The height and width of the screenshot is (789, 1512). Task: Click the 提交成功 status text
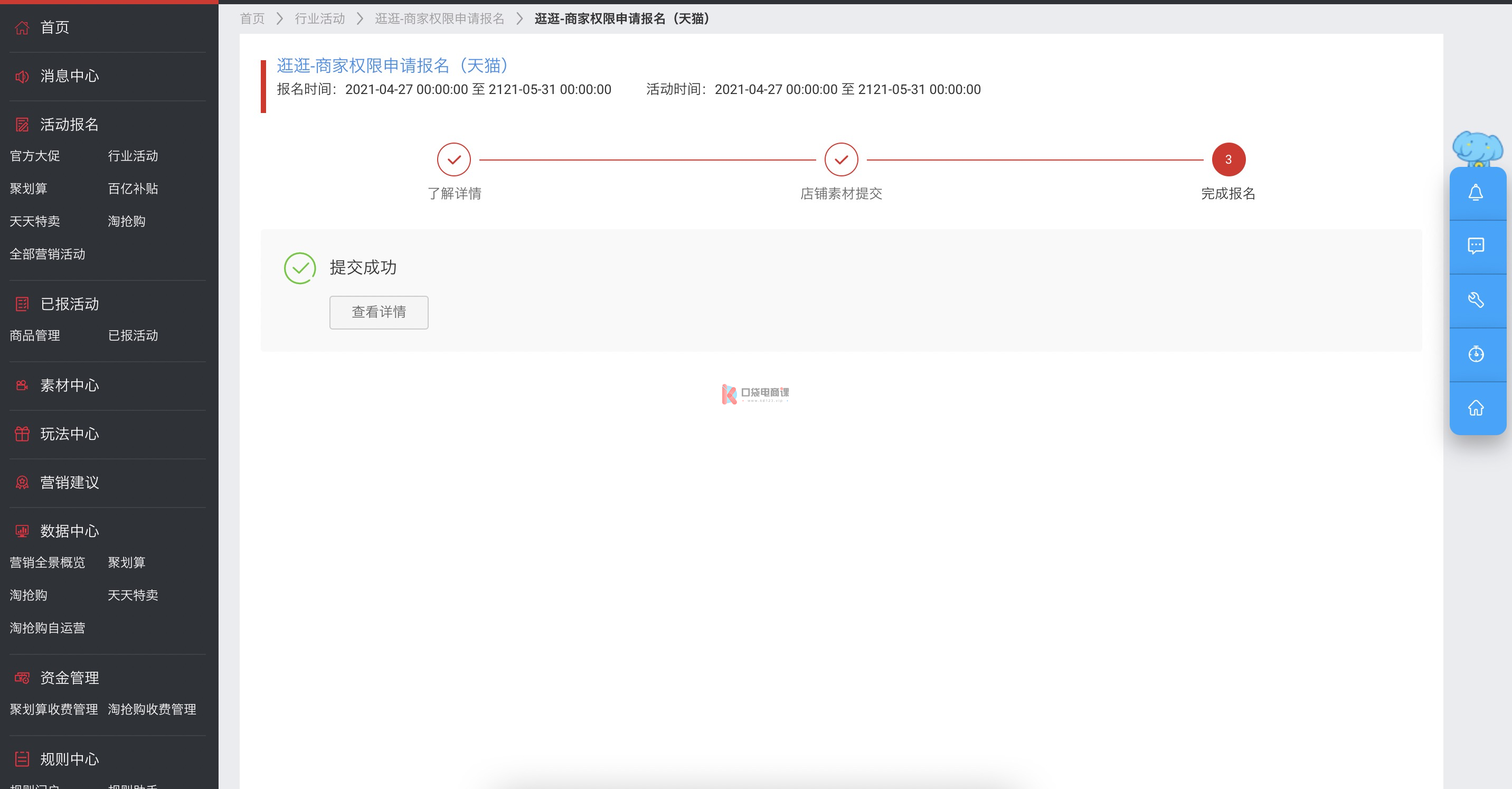(363, 268)
